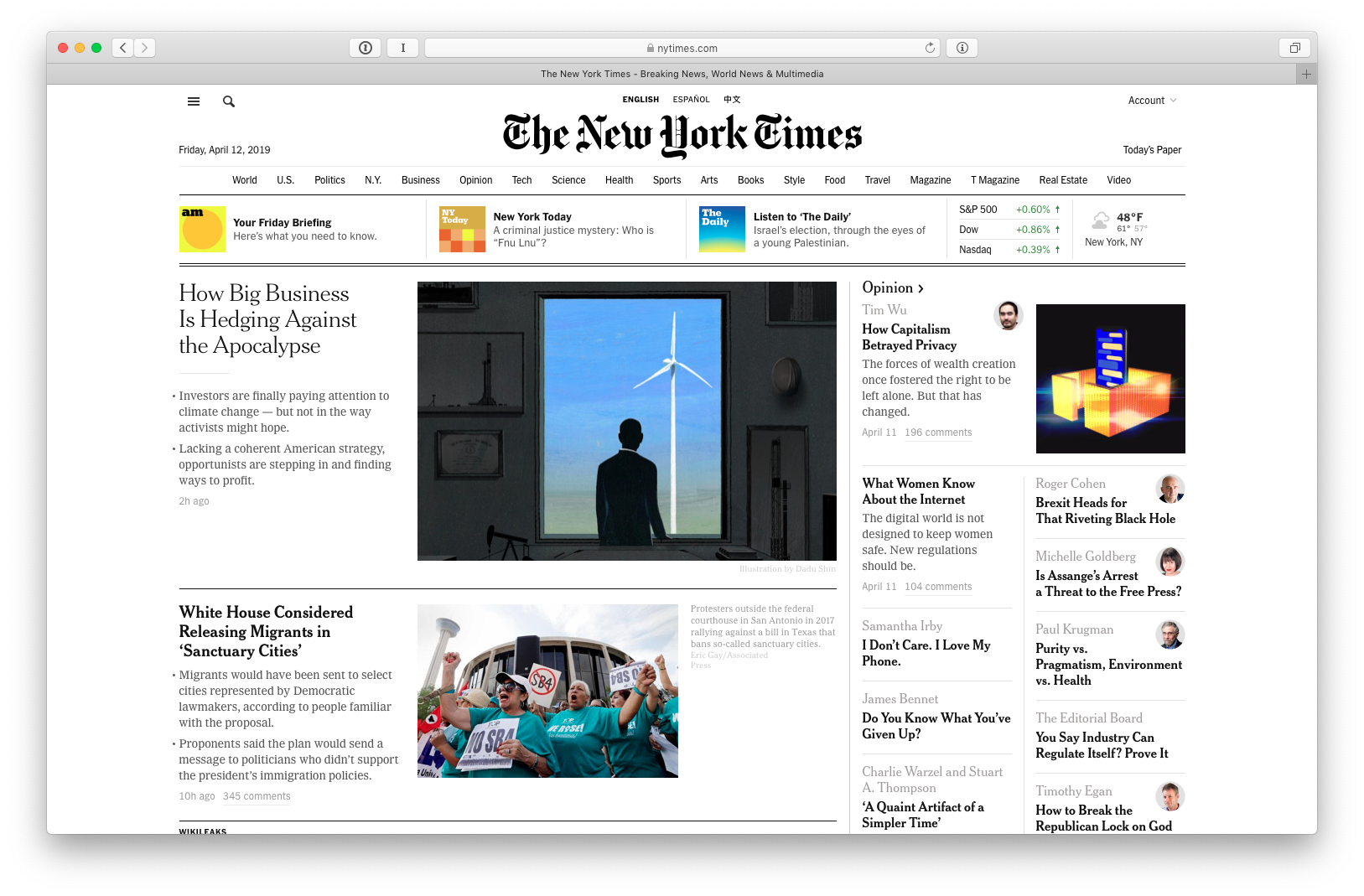
Task: Click The New York Times masthead logo
Action: coord(682,135)
